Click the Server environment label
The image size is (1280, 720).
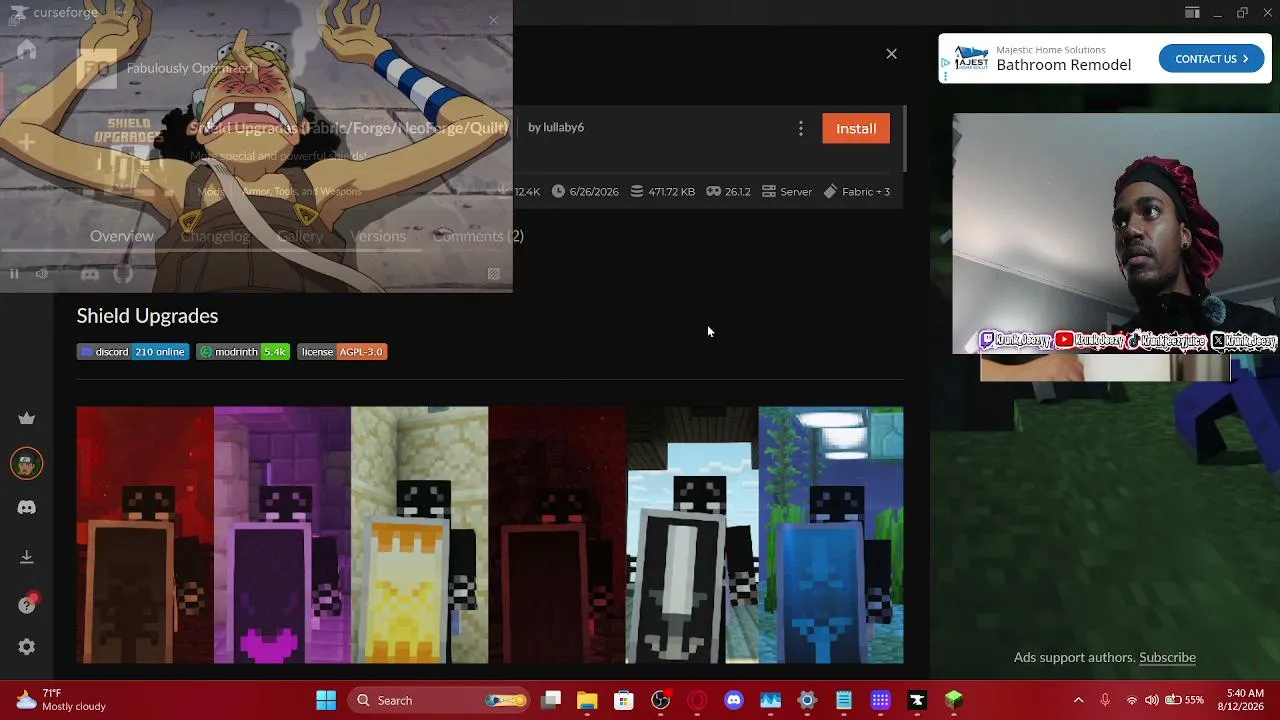tap(787, 192)
